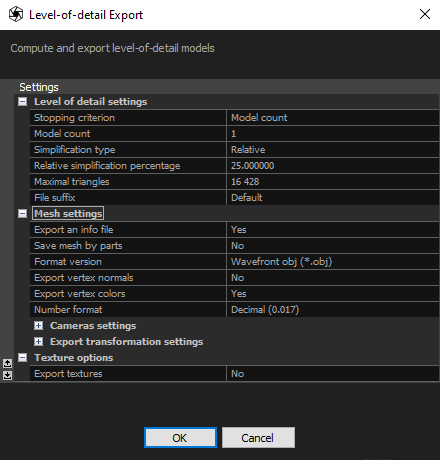Screen dimensions: 440x460
Task: Click the Model count property label
Action: 62,134
